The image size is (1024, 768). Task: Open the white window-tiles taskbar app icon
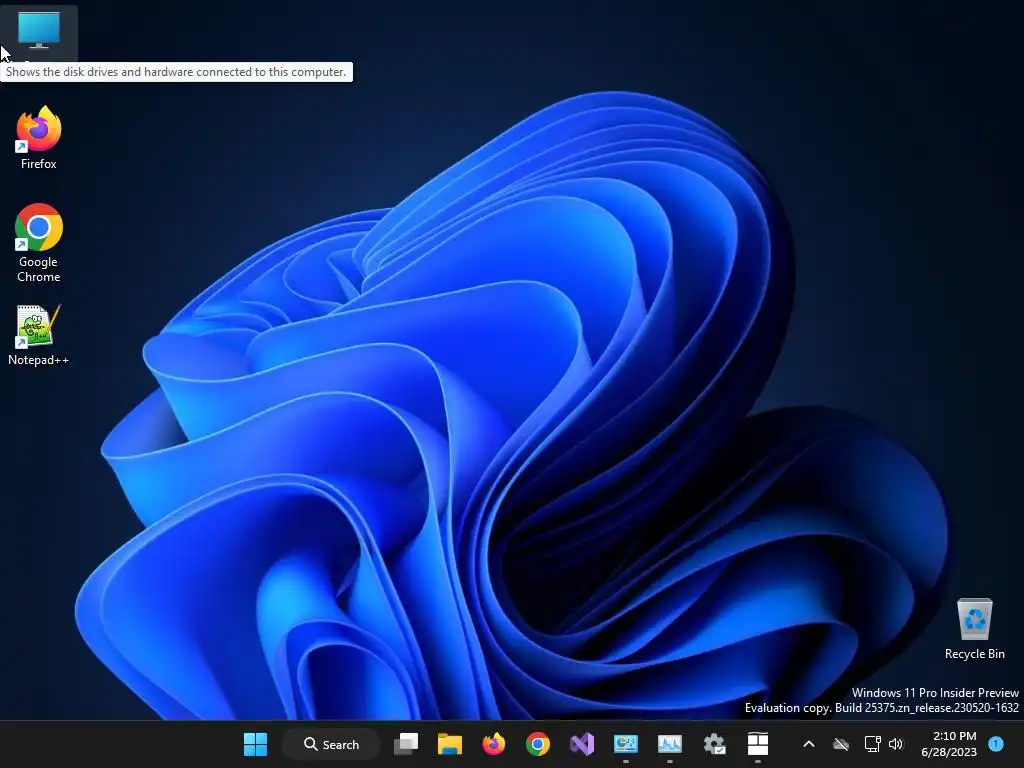click(x=758, y=744)
